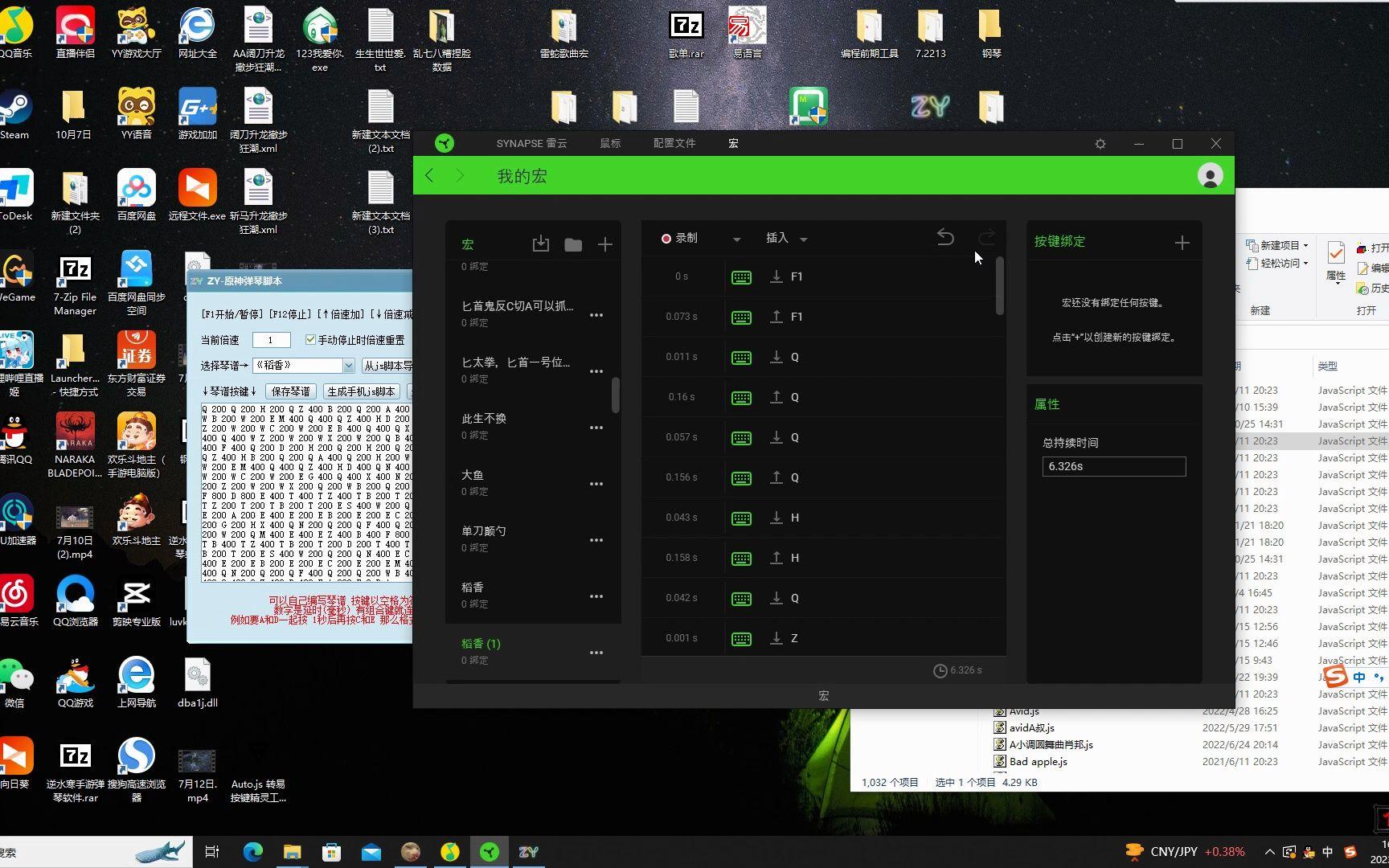Open the user account avatar

1210,175
